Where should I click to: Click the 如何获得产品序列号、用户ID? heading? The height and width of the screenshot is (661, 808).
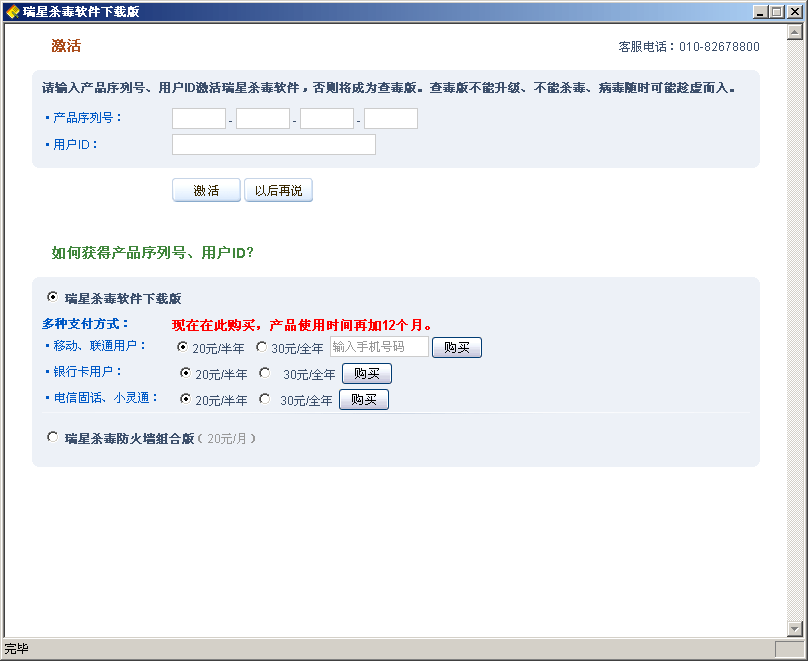click(x=153, y=252)
